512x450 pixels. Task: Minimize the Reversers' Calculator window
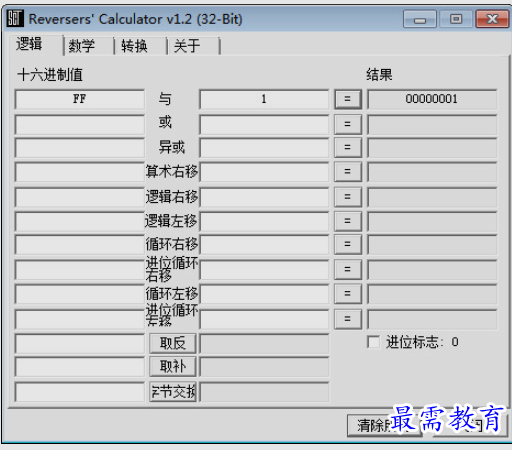420,19
